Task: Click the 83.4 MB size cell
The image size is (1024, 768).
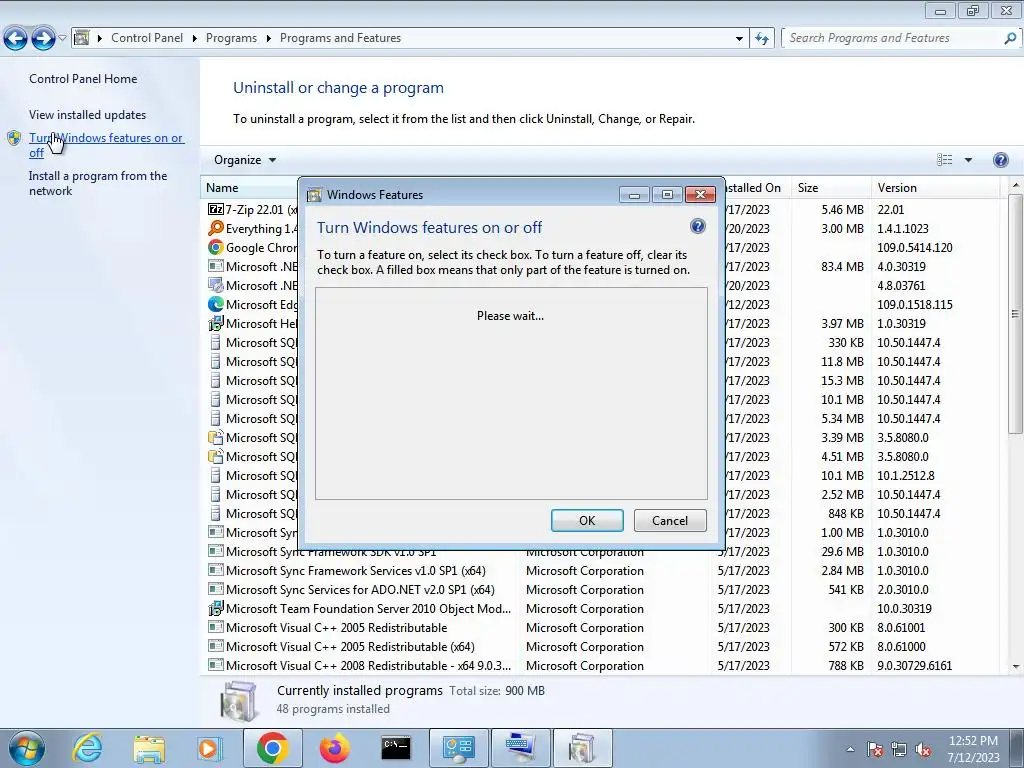Action: point(842,266)
